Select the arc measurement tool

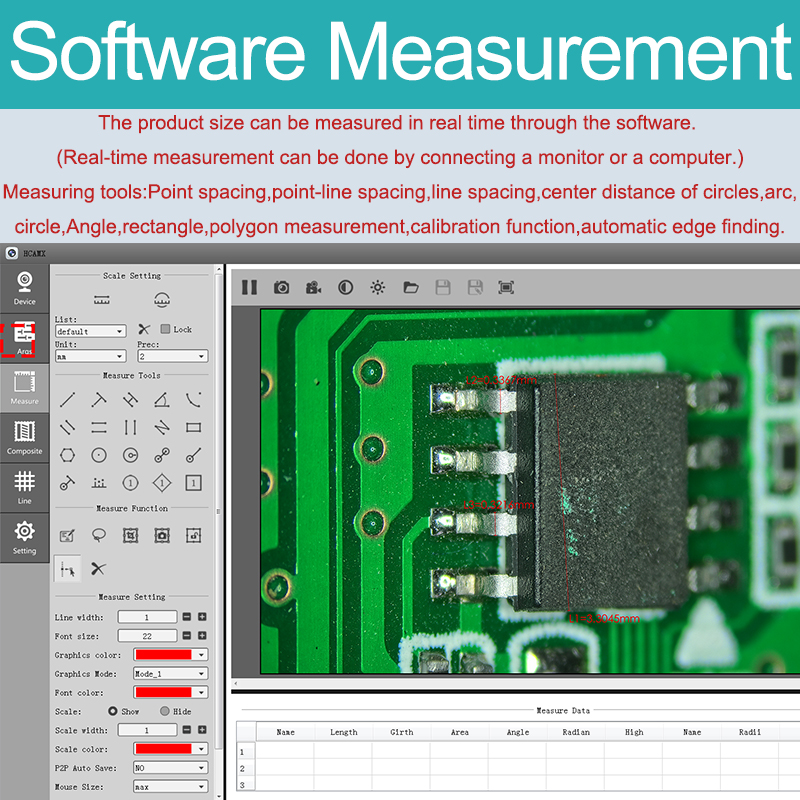(x=193, y=400)
